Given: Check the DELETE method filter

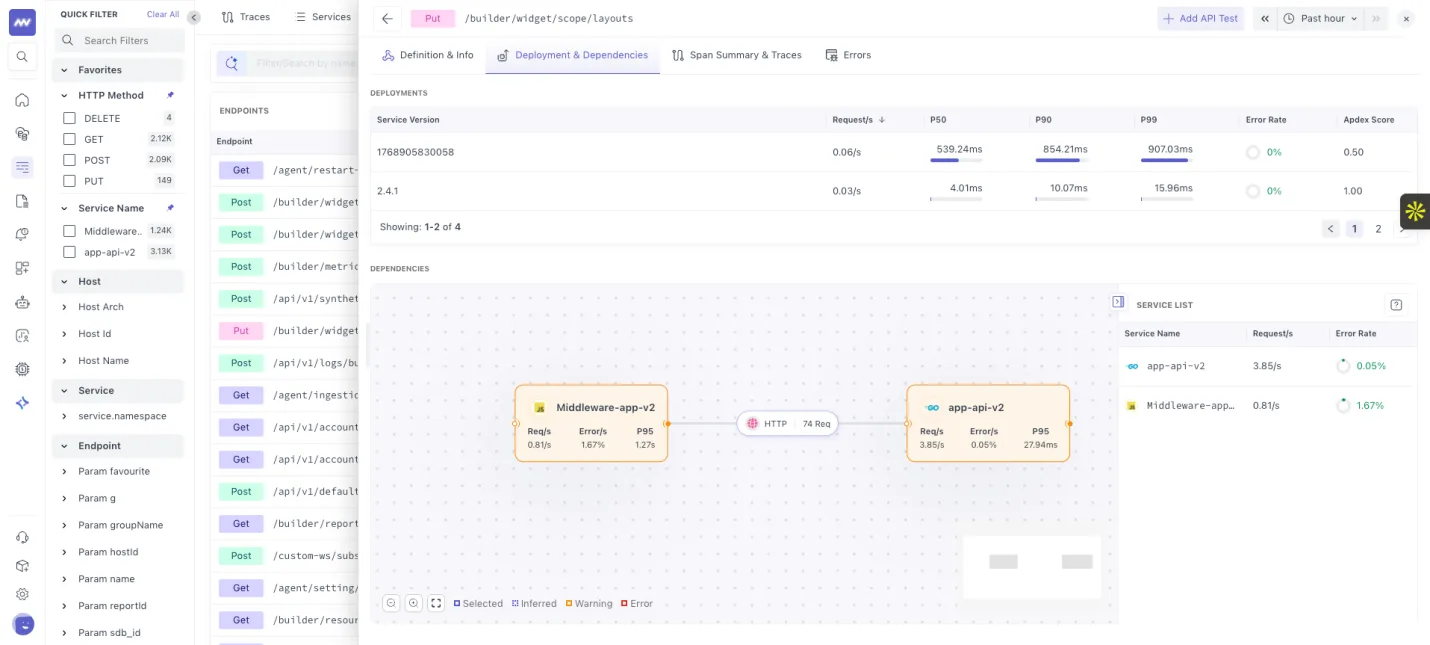Looking at the screenshot, I should tap(70, 118).
